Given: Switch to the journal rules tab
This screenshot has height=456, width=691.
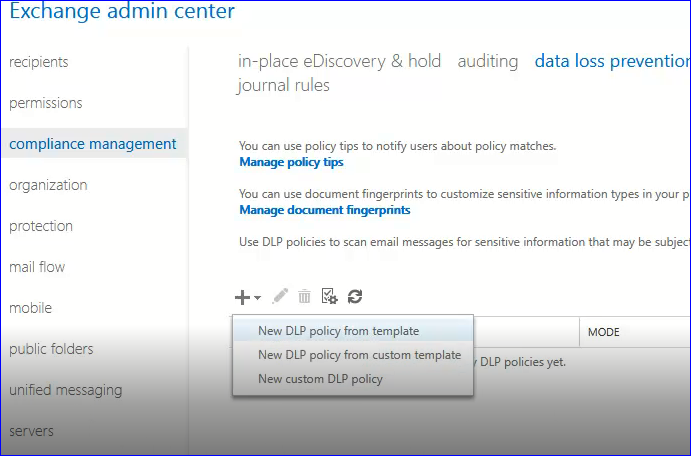Looking at the screenshot, I should [x=283, y=85].
